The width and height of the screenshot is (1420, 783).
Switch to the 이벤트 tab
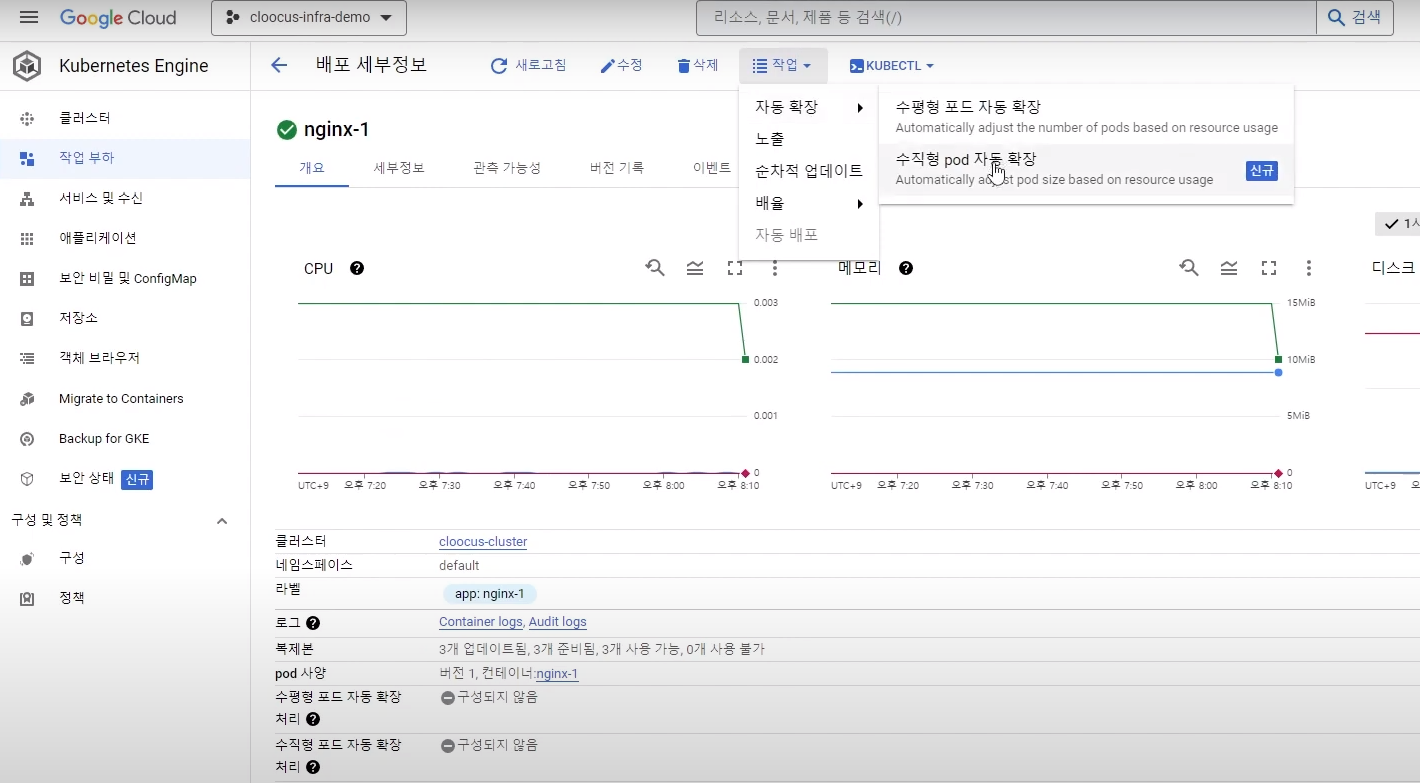[x=712, y=167]
